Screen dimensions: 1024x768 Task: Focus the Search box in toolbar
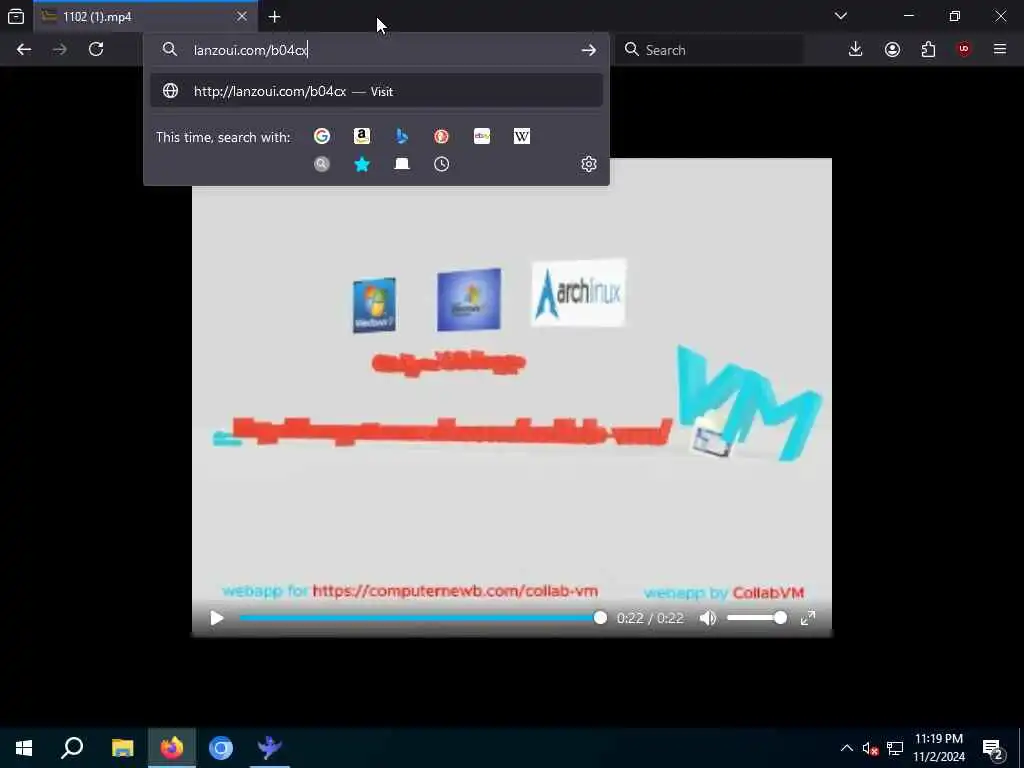pos(710,50)
